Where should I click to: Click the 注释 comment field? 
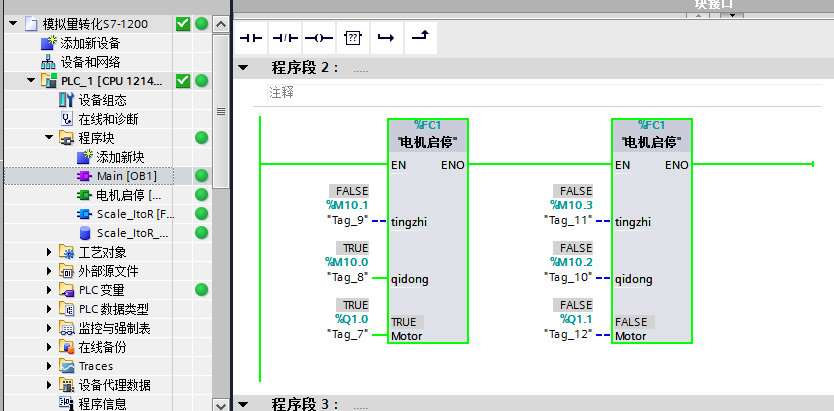click(540, 92)
